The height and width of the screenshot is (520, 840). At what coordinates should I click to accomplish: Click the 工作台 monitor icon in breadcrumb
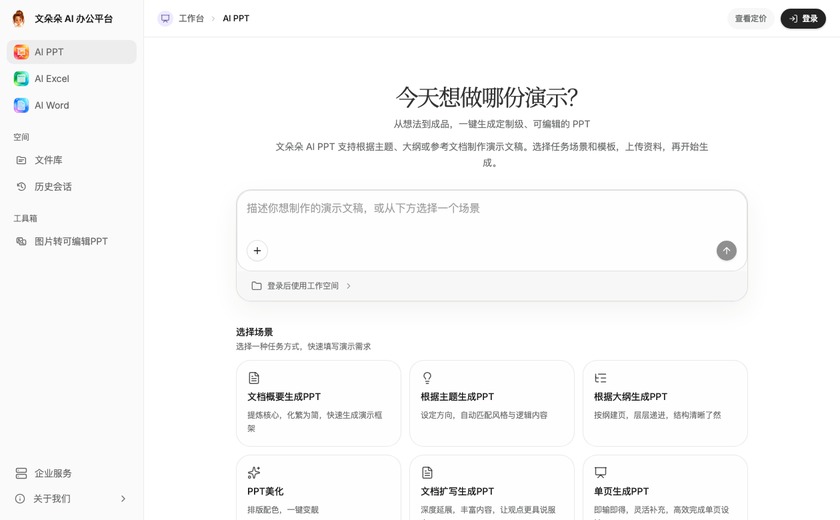165,18
